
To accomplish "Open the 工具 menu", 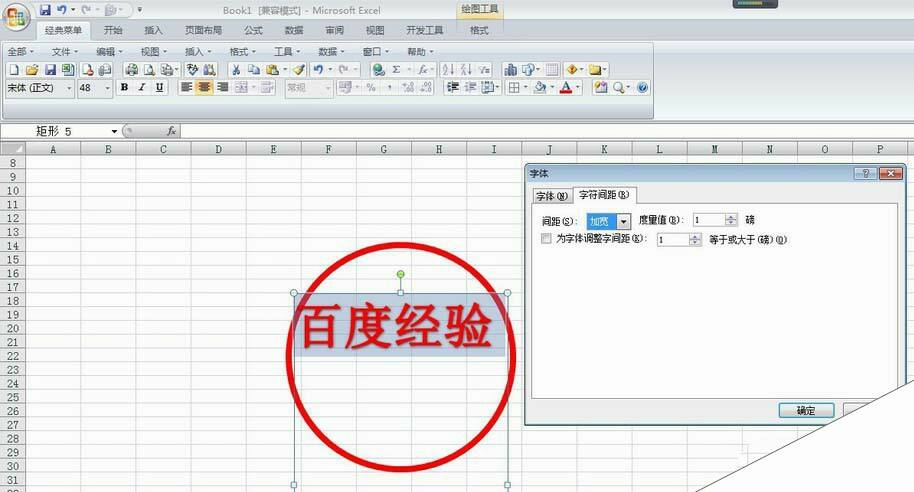I will (x=287, y=52).
